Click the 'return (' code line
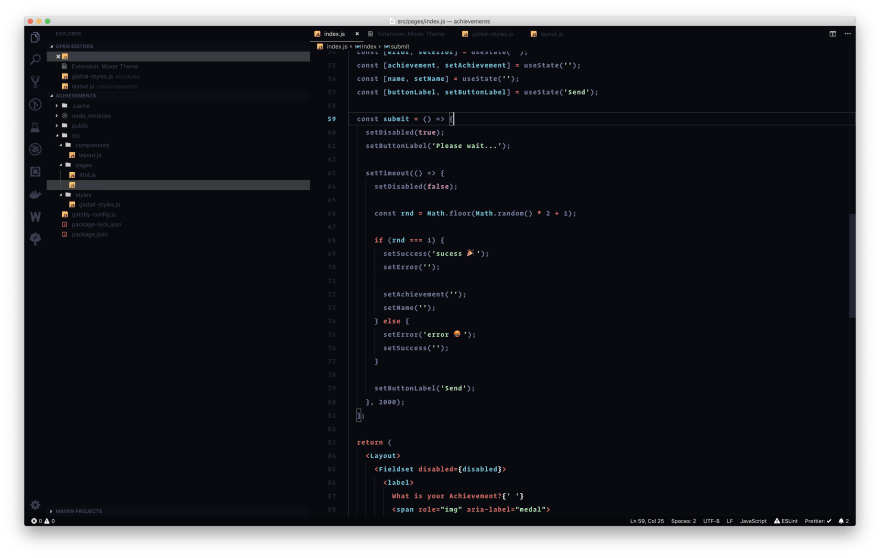The height and width of the screenshot is (558, 880). pos(374,442)
